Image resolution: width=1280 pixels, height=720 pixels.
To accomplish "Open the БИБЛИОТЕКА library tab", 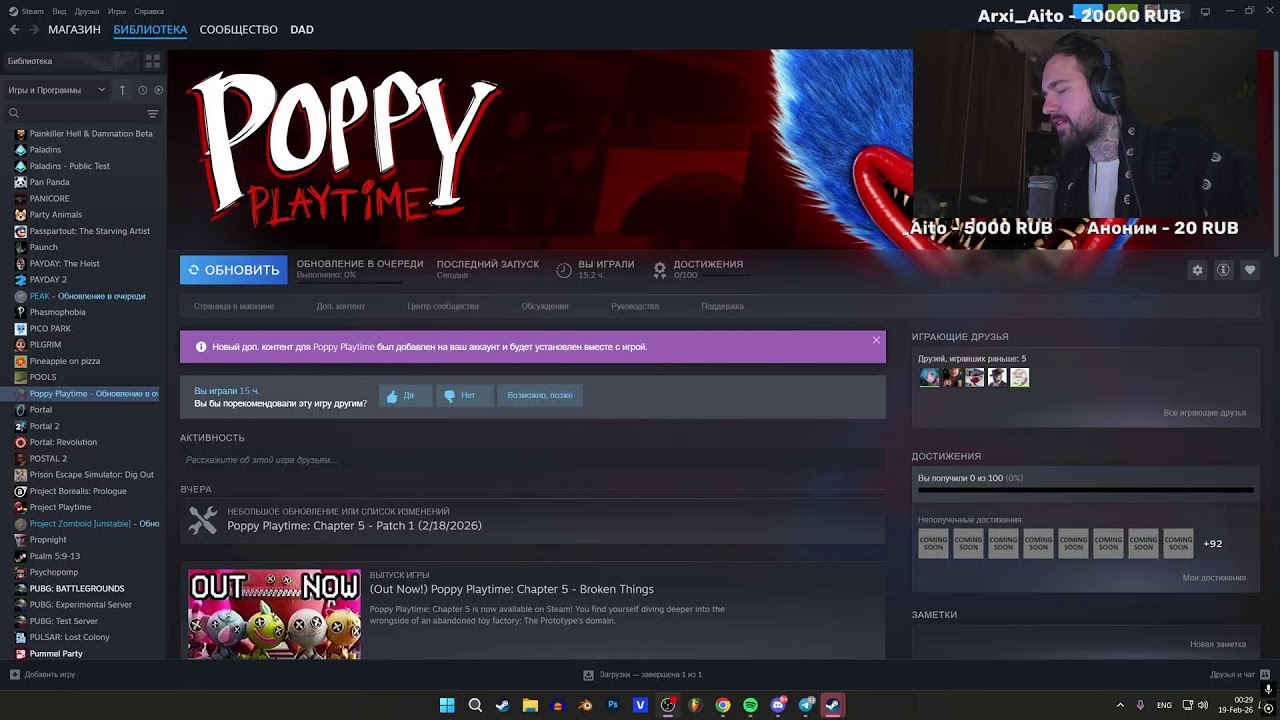I will [150, 30].
